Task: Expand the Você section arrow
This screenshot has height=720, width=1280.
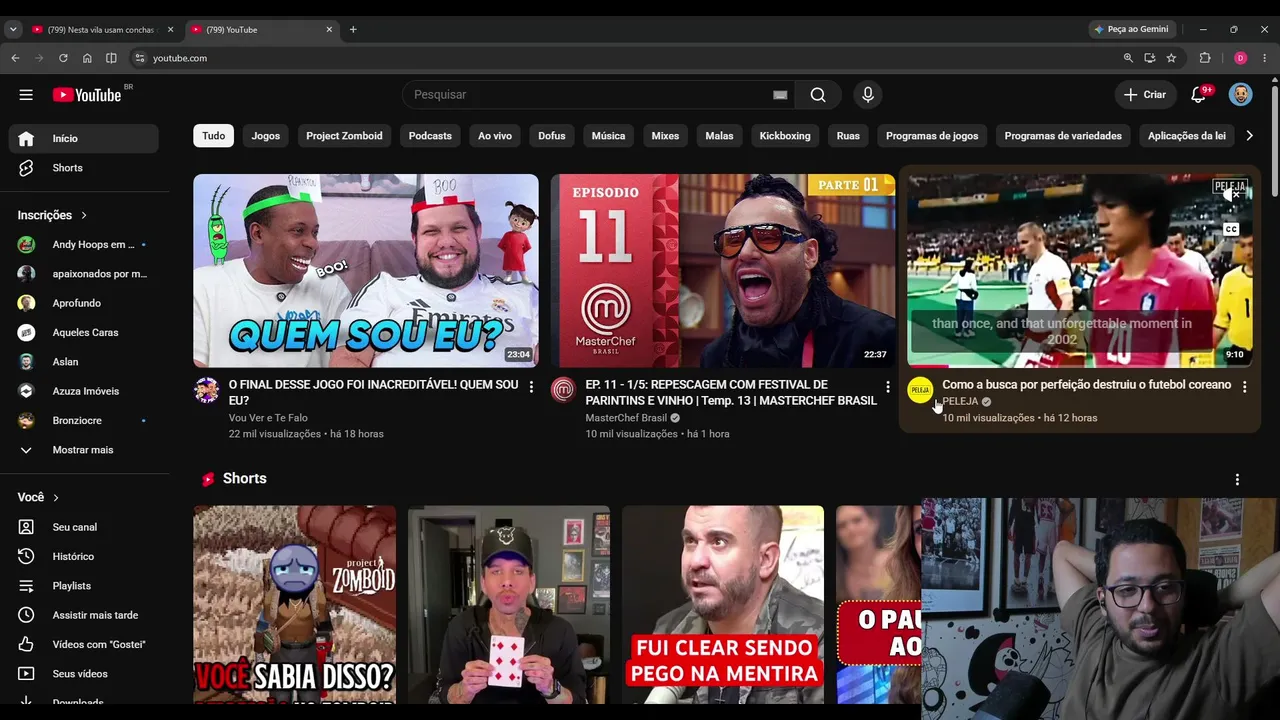Action: [x=56, y=497]
